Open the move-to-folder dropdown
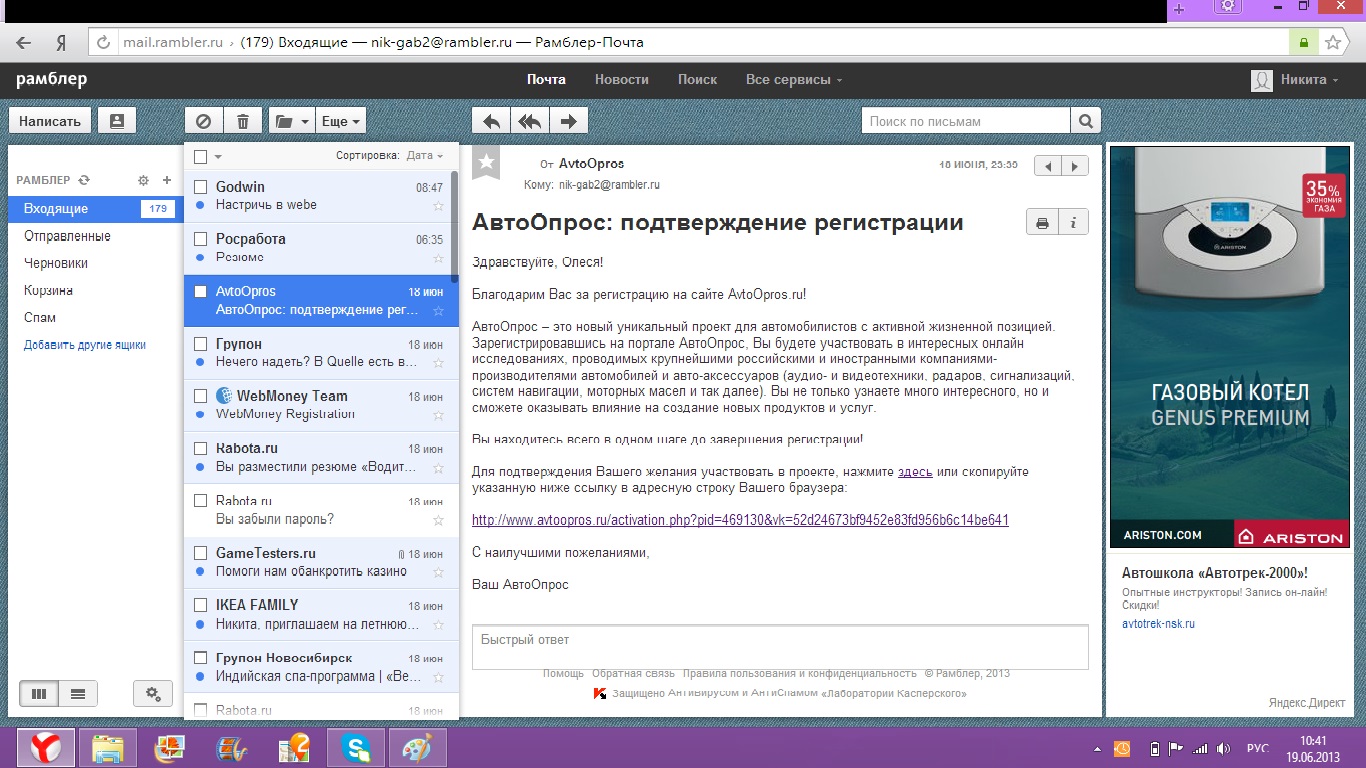 click(291, 121)
